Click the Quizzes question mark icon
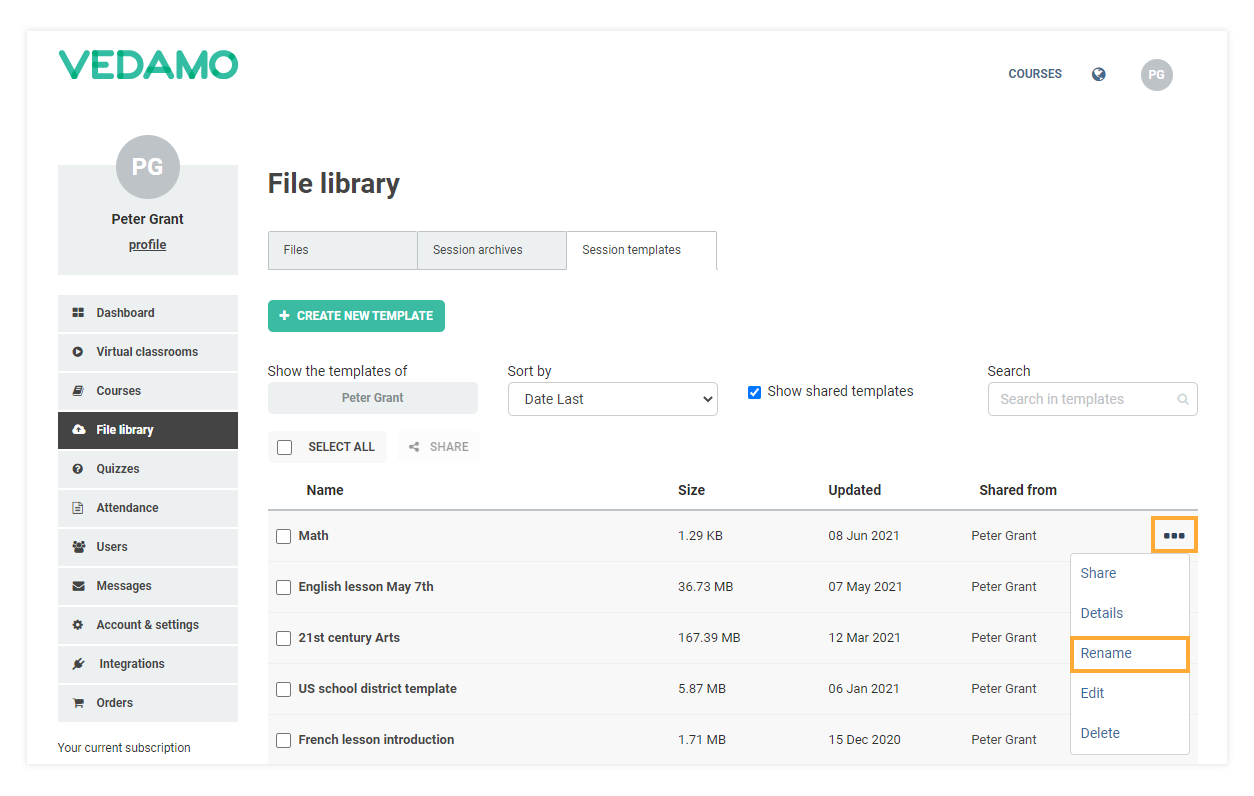Image resolution: width=1254 pixels, height=796 pixels. coord(78,469)
